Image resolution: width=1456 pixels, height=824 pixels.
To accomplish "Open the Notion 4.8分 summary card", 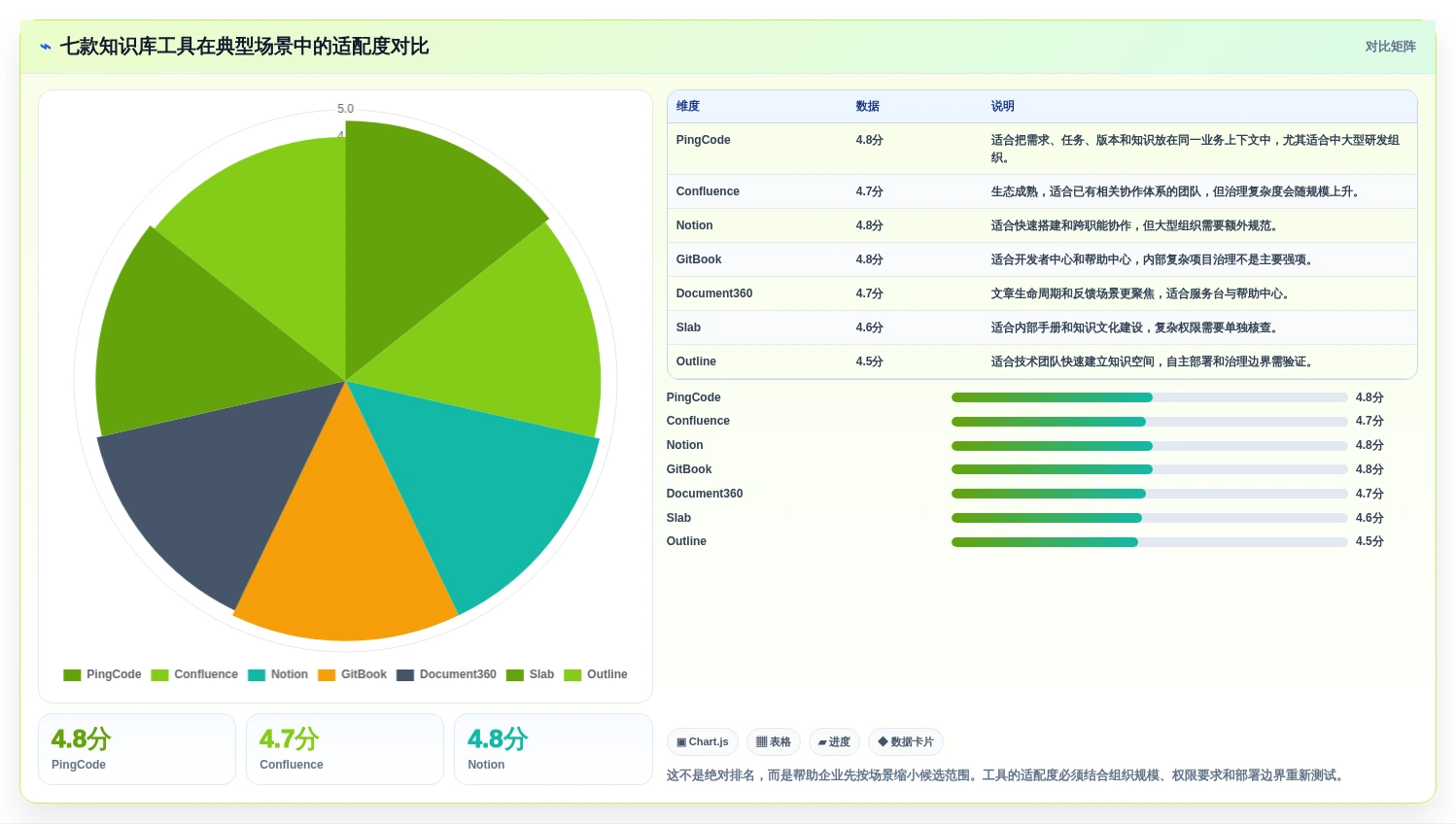I will (553, 749).
